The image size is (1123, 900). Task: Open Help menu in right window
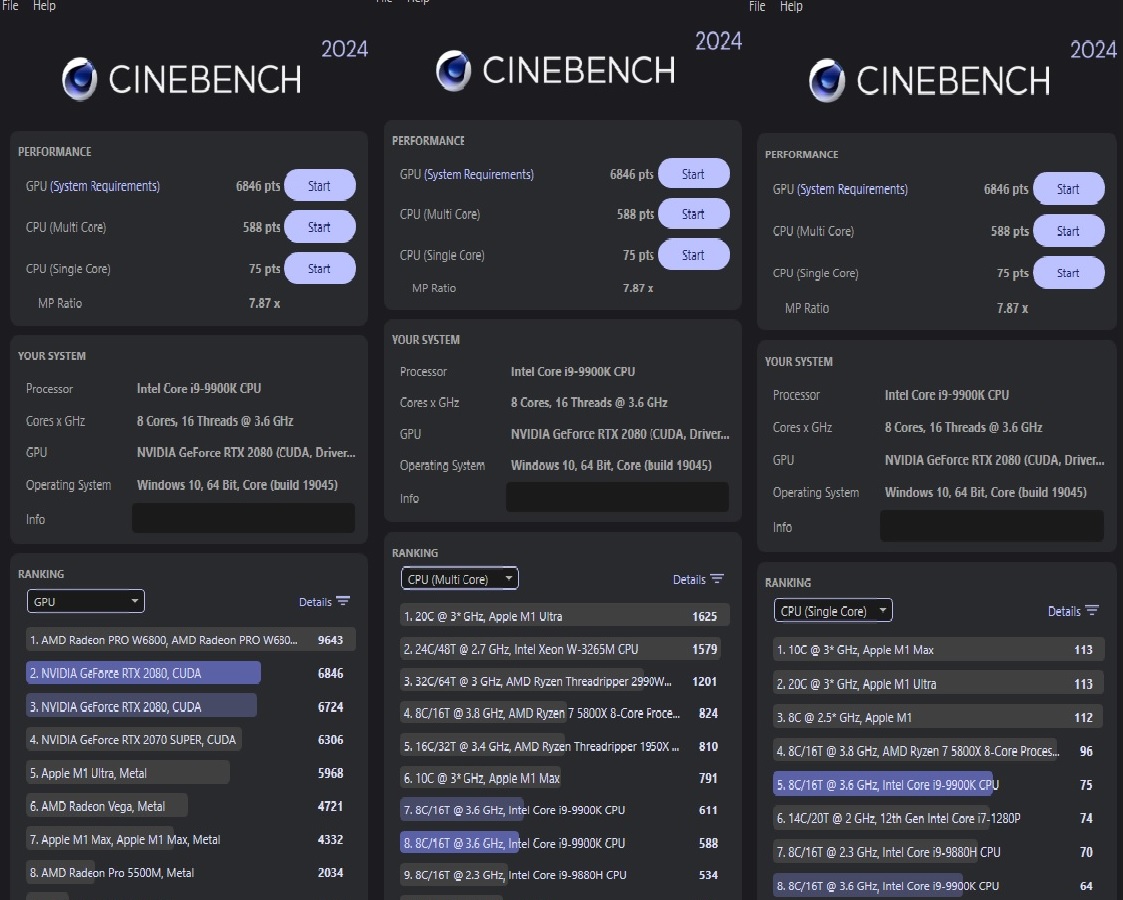coord(791,6)
